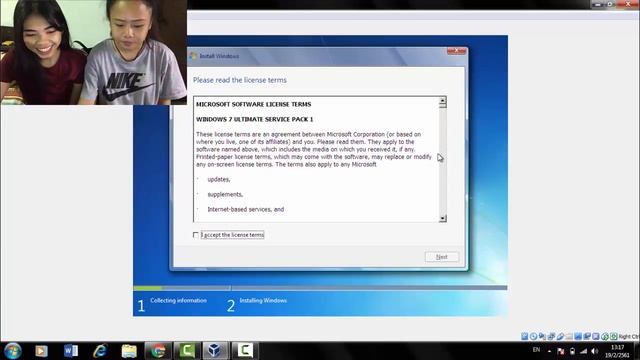Click the green setup progress bar segment

147,288
